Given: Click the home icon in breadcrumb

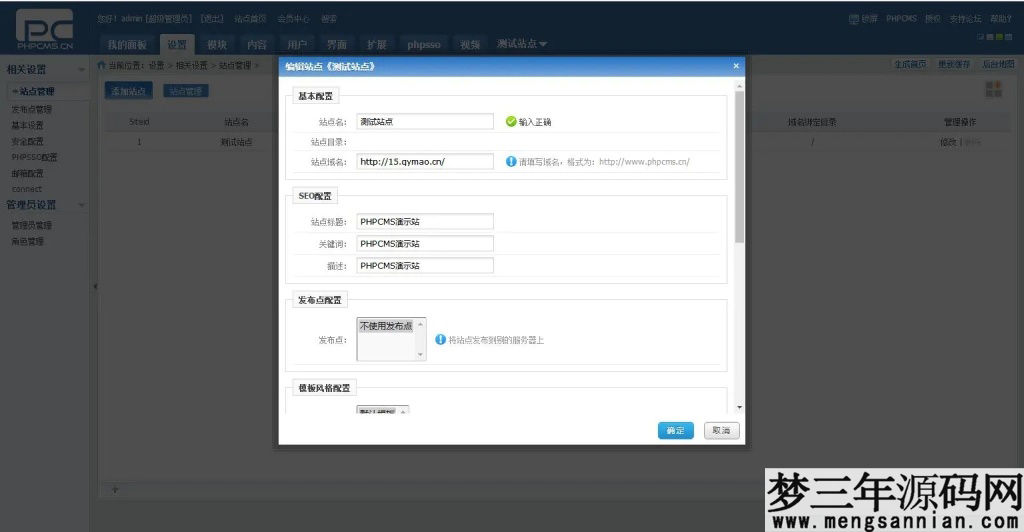Looking at the screenshot, I should 101,65.
